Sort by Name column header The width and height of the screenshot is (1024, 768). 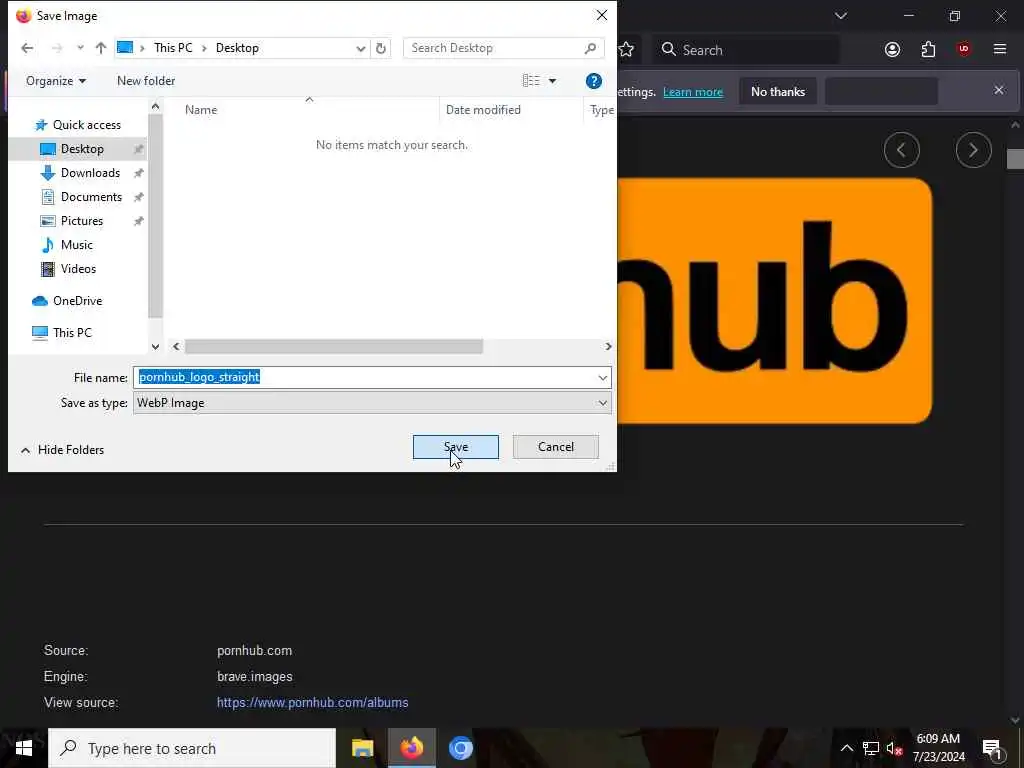click(200, 110)
